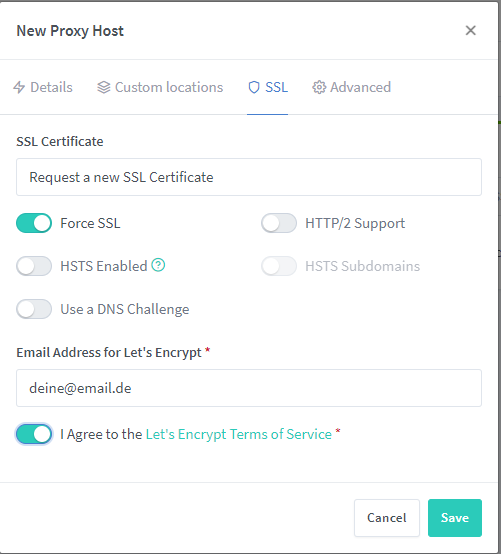
Task: Go to the Advanced tab
Action: [352, 87]
